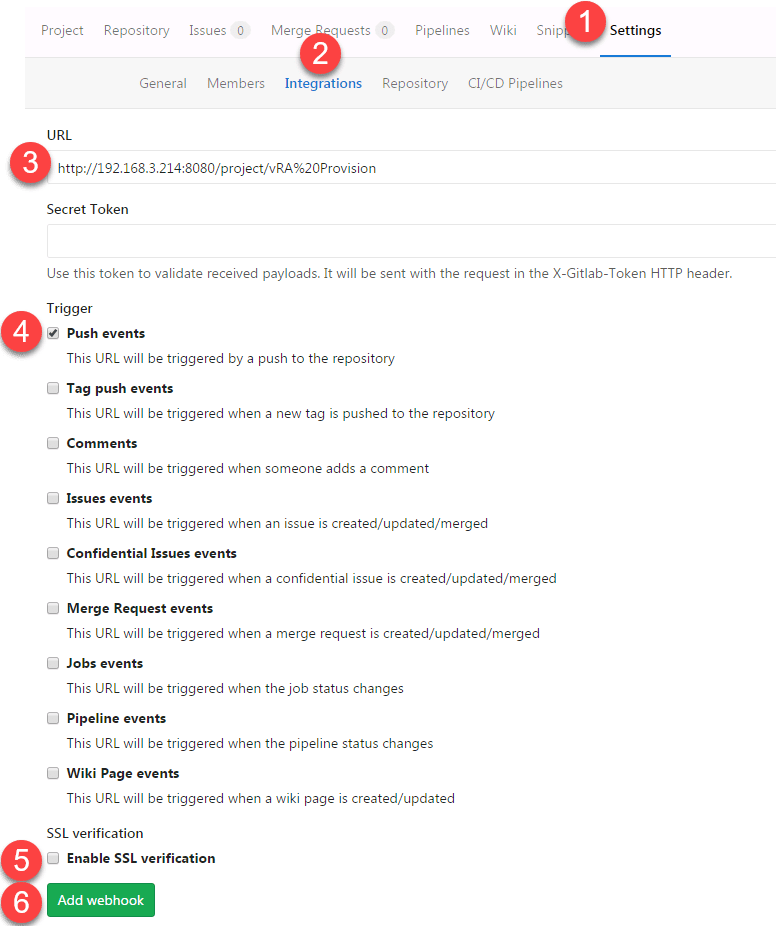Toggle Enable SSL verification checkbox

(x=53, y=858)
